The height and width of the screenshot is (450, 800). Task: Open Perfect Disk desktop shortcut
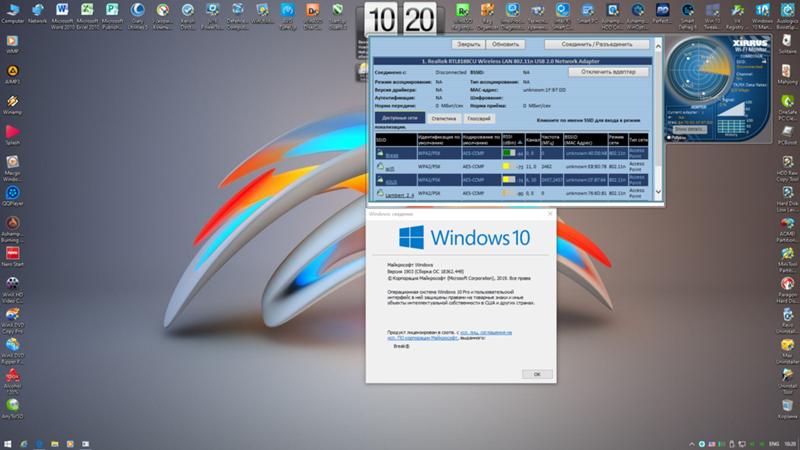pos(662,13)
